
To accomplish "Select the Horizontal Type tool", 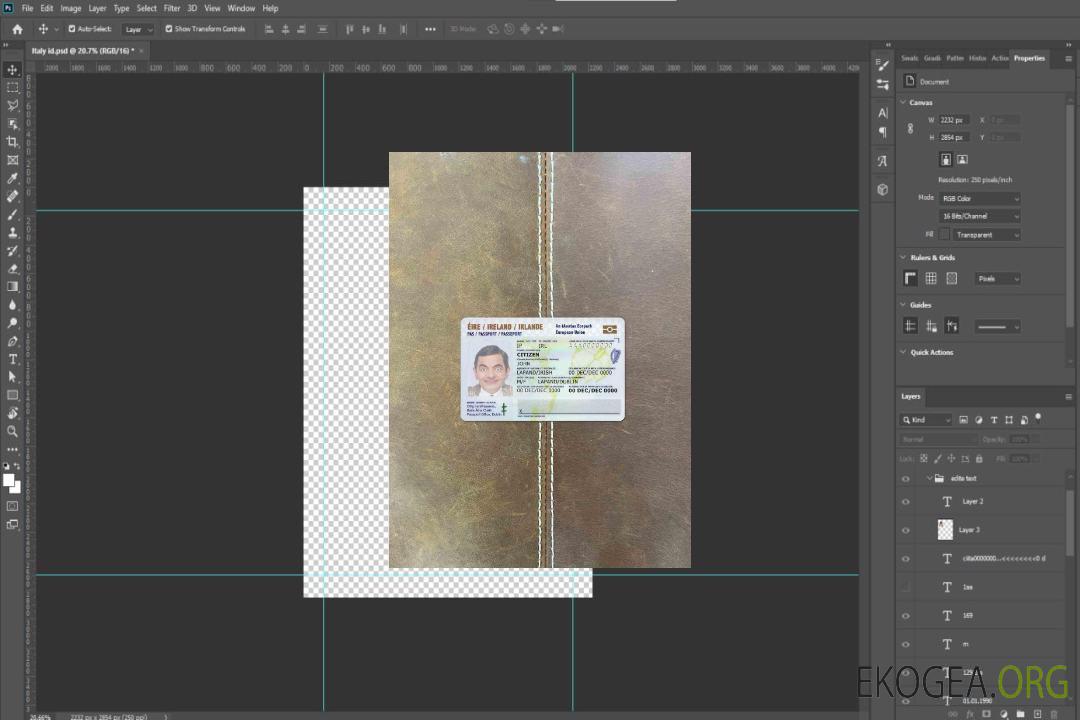I will 12,359.
